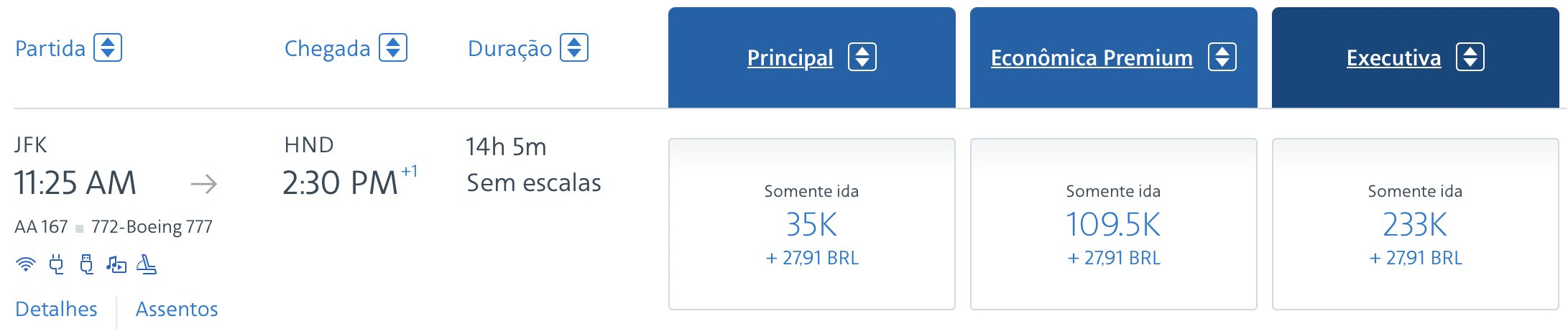Click the sort arrows beside Chegada
1568x329 pixels.
click(x=393, y=47)
